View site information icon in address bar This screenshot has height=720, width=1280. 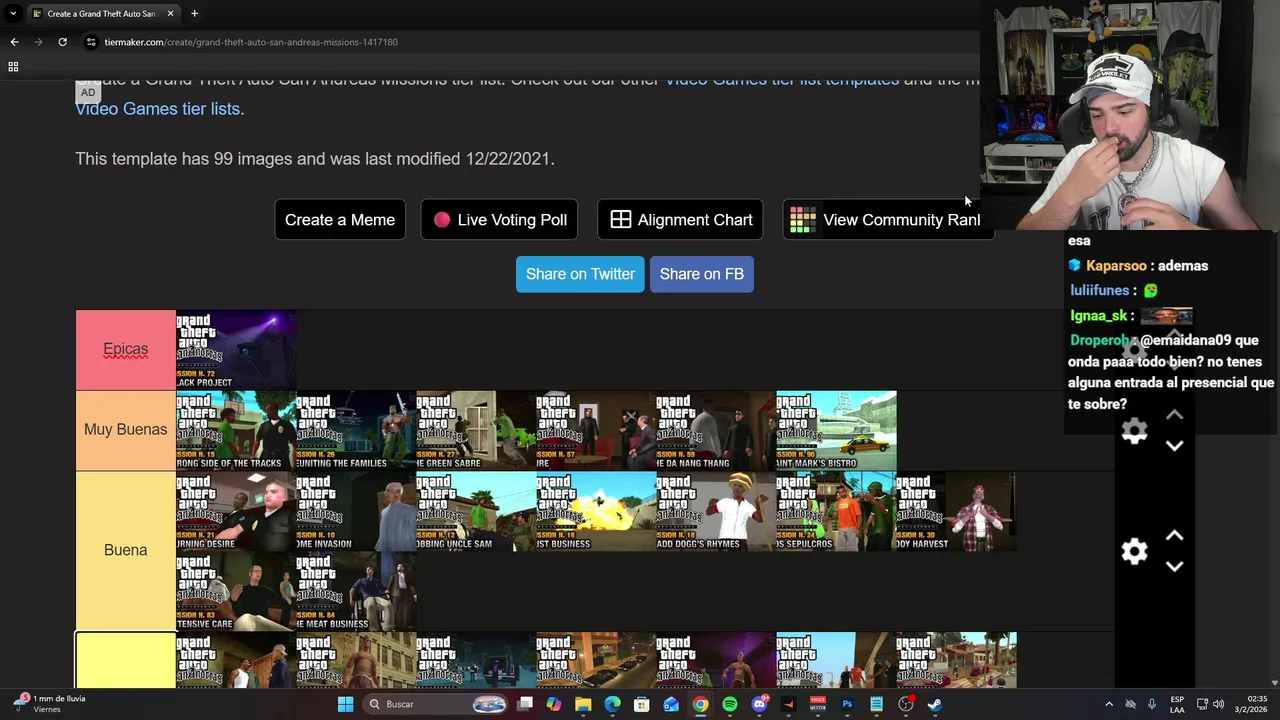point(91,42)
